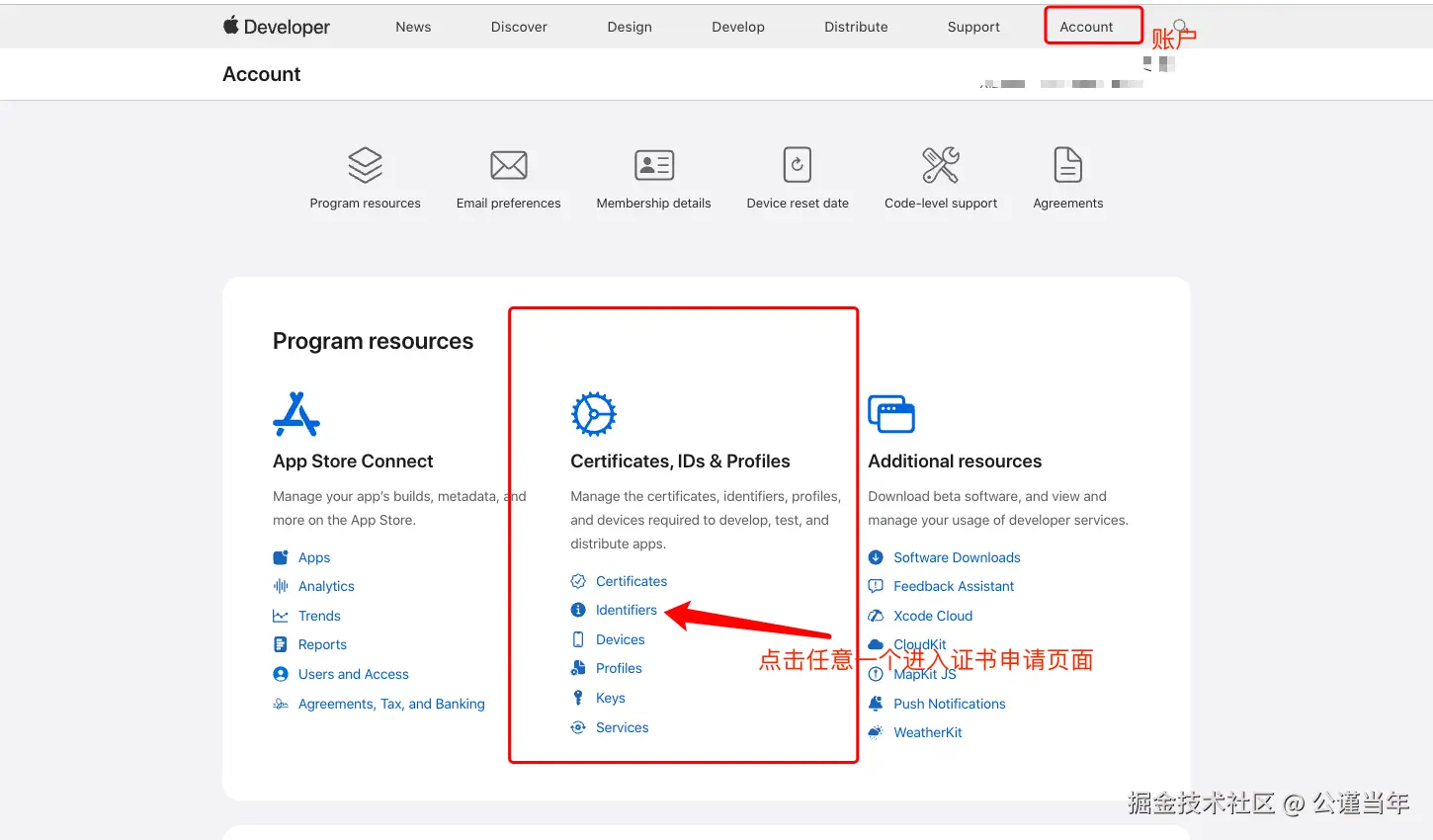Click the Device reset date icon
This screenshot has height=840, width=1433.
[798, 165]
